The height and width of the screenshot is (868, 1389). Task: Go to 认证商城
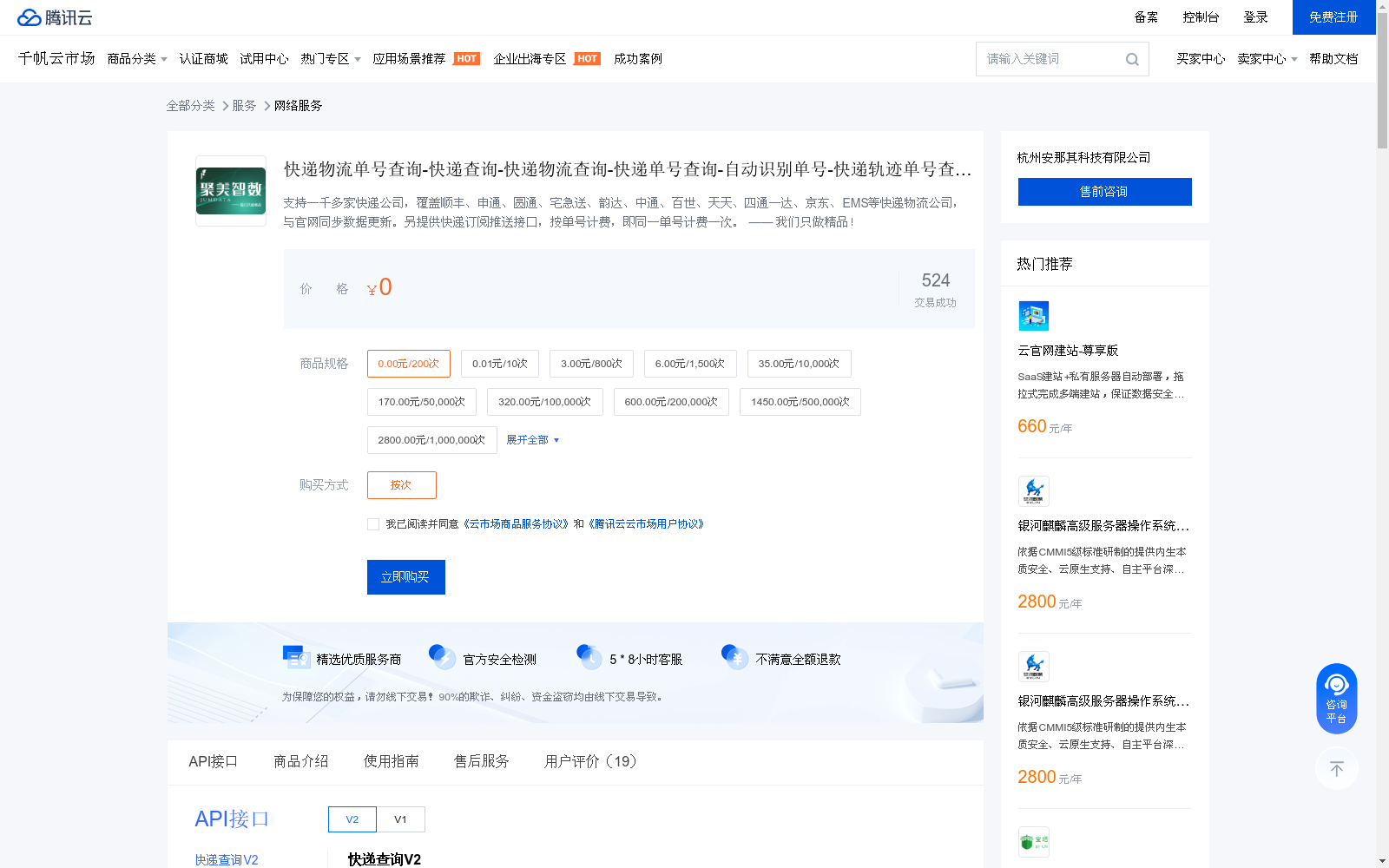[204, 59]
